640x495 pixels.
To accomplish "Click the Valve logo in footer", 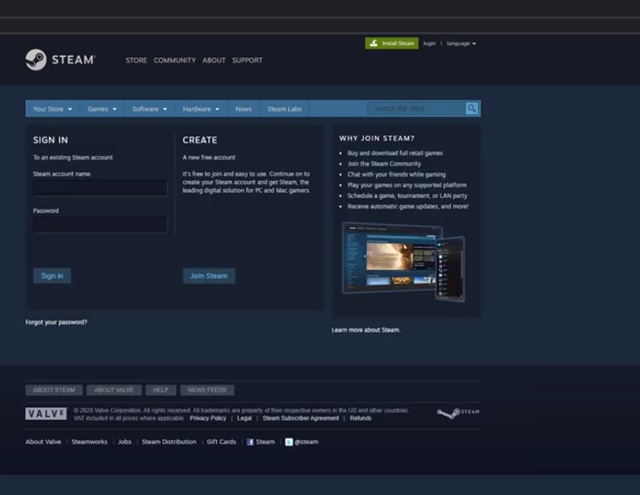I will pos(46,413).
